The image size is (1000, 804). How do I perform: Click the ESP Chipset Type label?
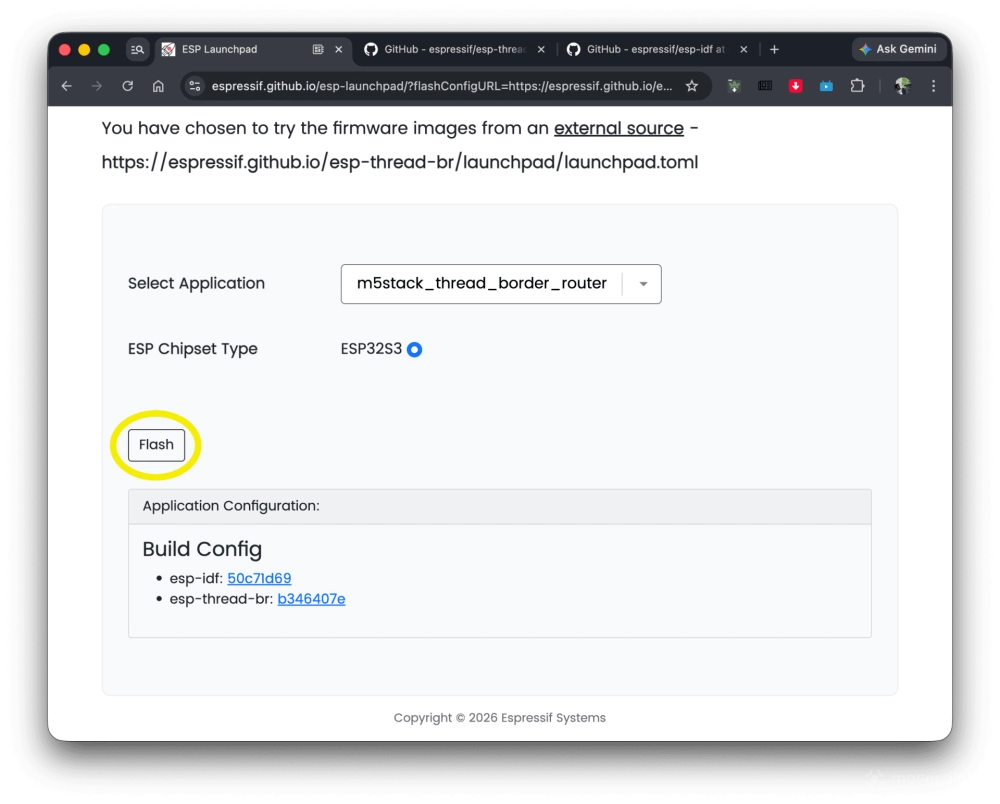pyautogui.click(x=193, y=349)
